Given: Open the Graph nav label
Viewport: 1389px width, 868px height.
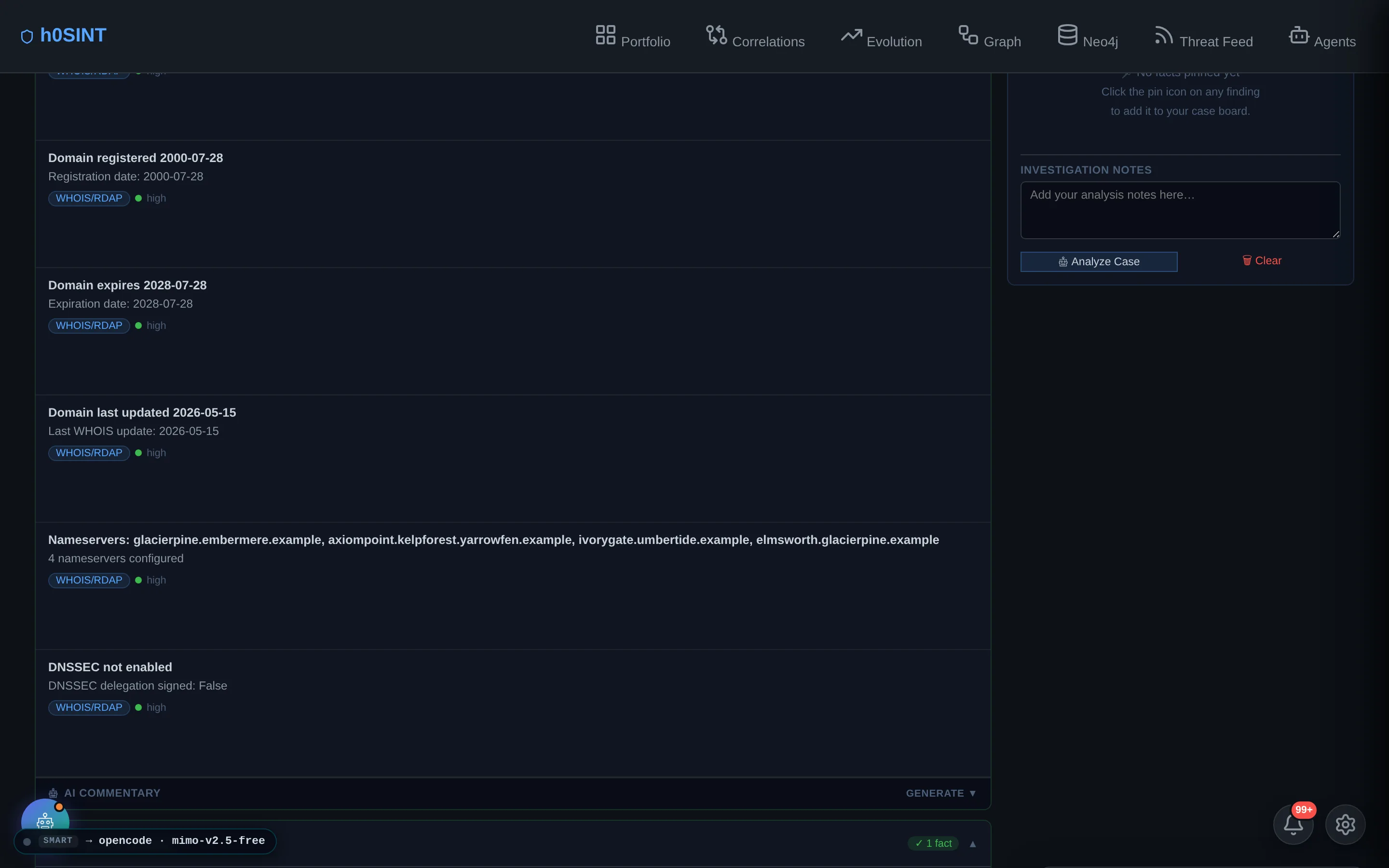Looking at the screenshot, I should click(x=1002, y=42).
